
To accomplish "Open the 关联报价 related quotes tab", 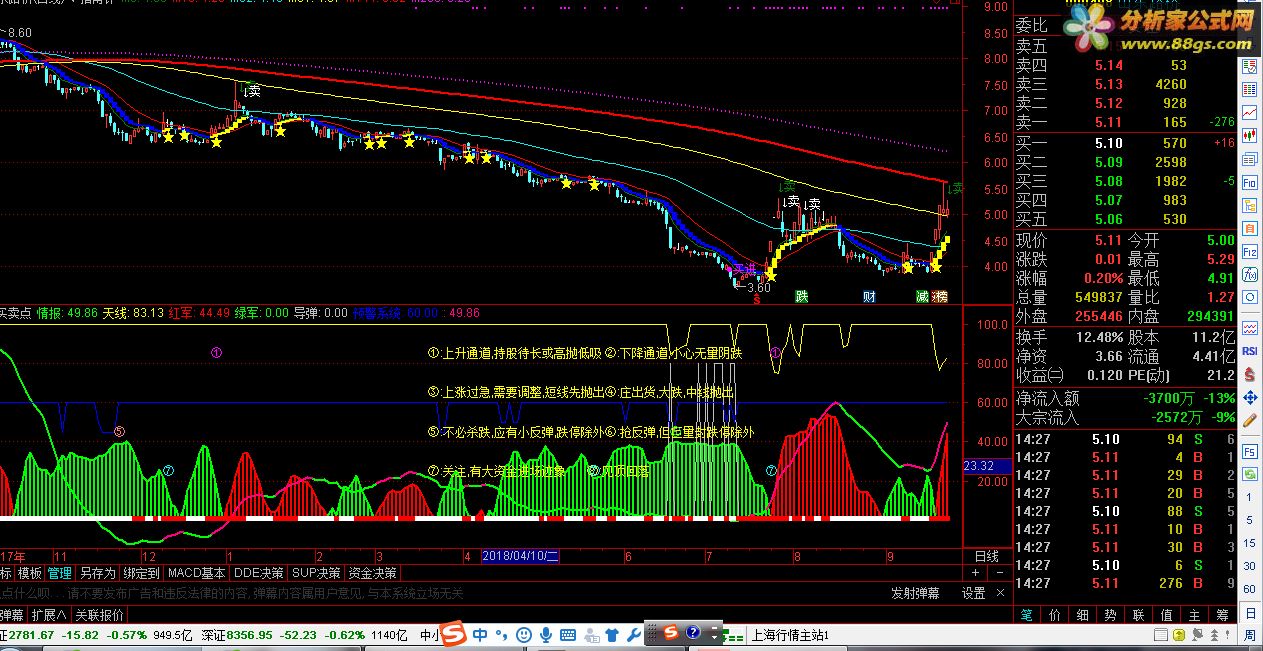I will (x=99, y=614).
